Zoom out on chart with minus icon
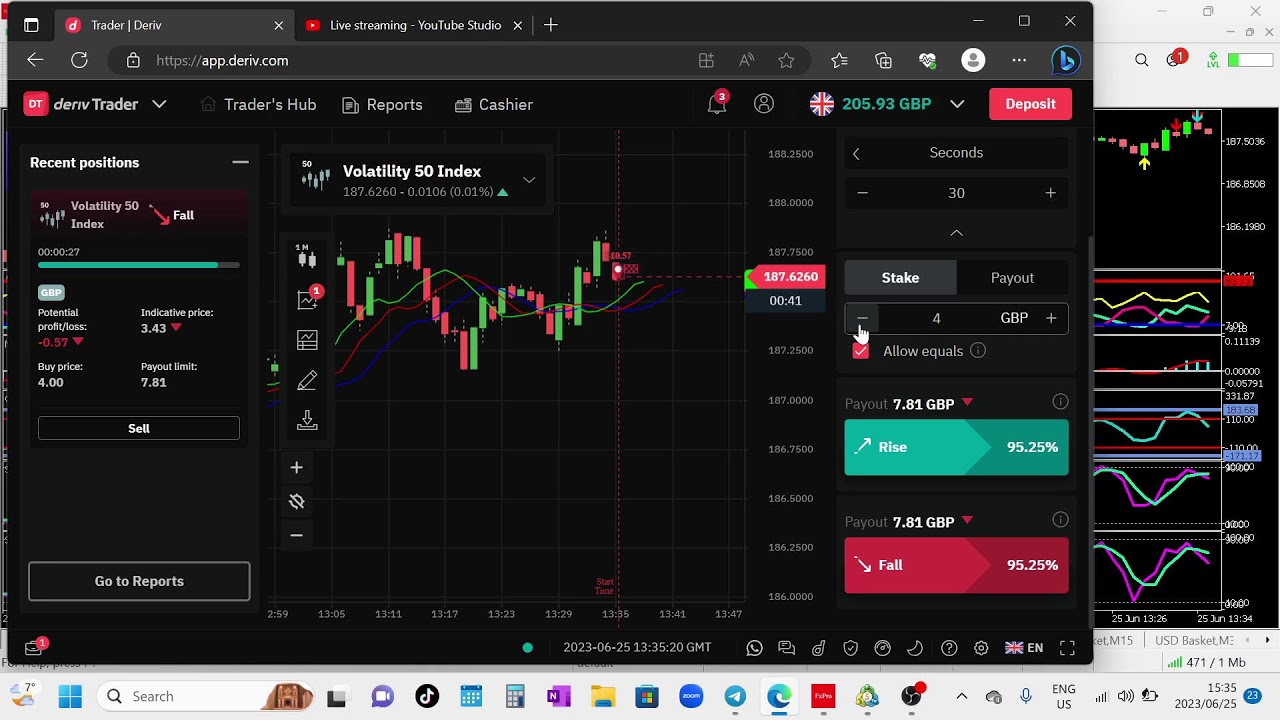The width and height of the screenshot is (1280, 720). [296, 535]
